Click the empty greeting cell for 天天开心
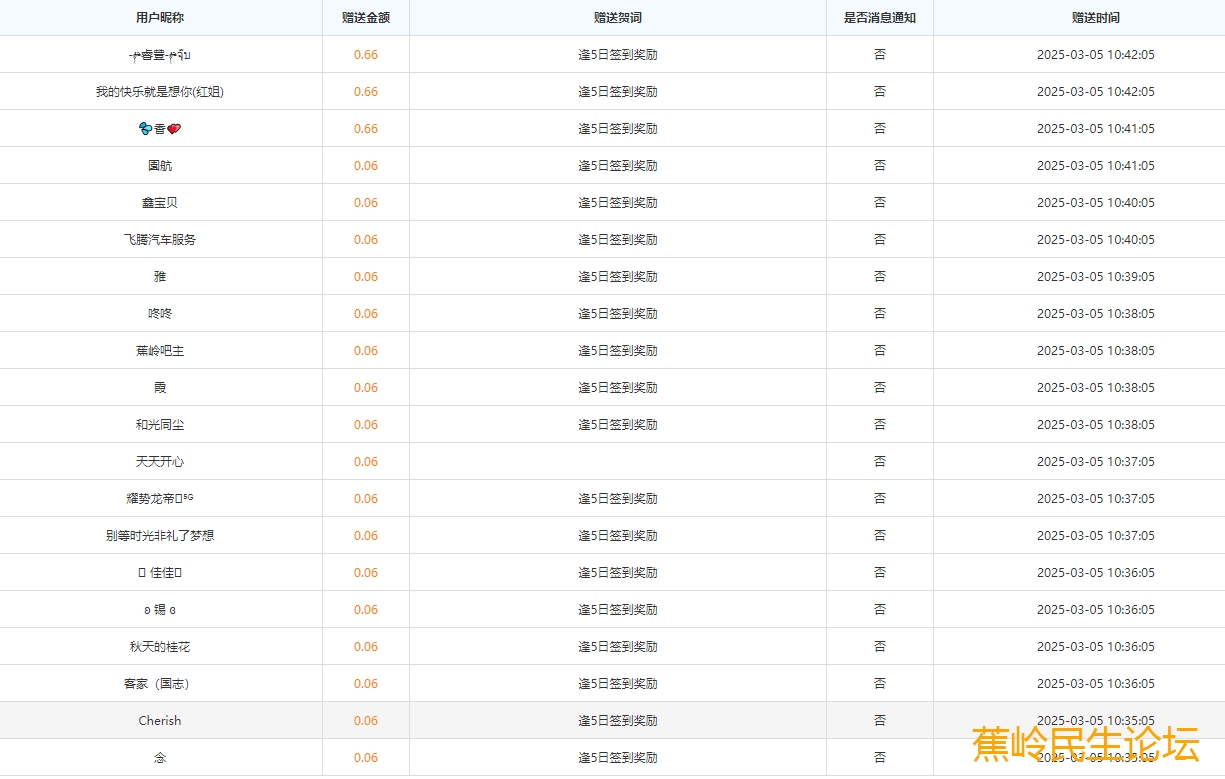The height and width of the screenshot is (779, 1225). 617,462
